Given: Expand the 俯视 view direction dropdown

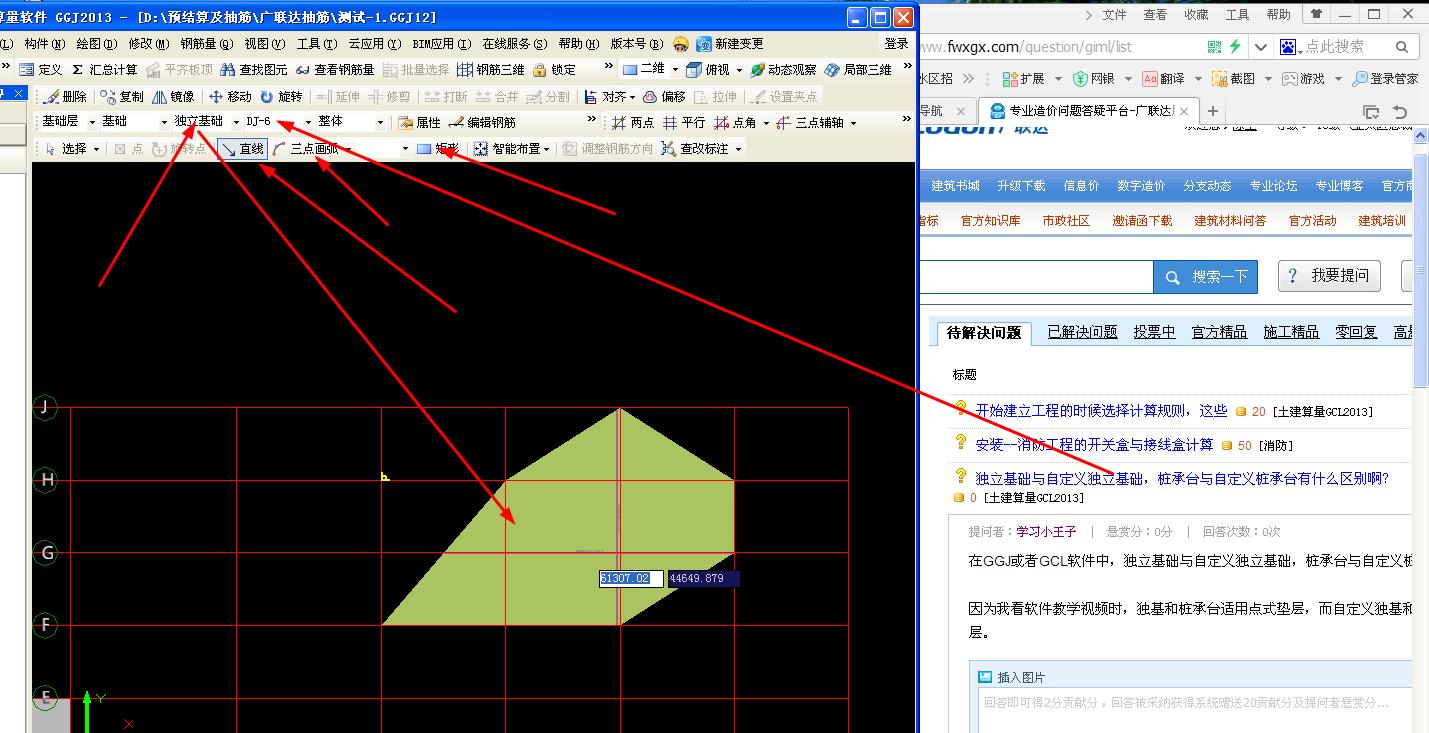Looking at the screenshot, I should 739,70.
